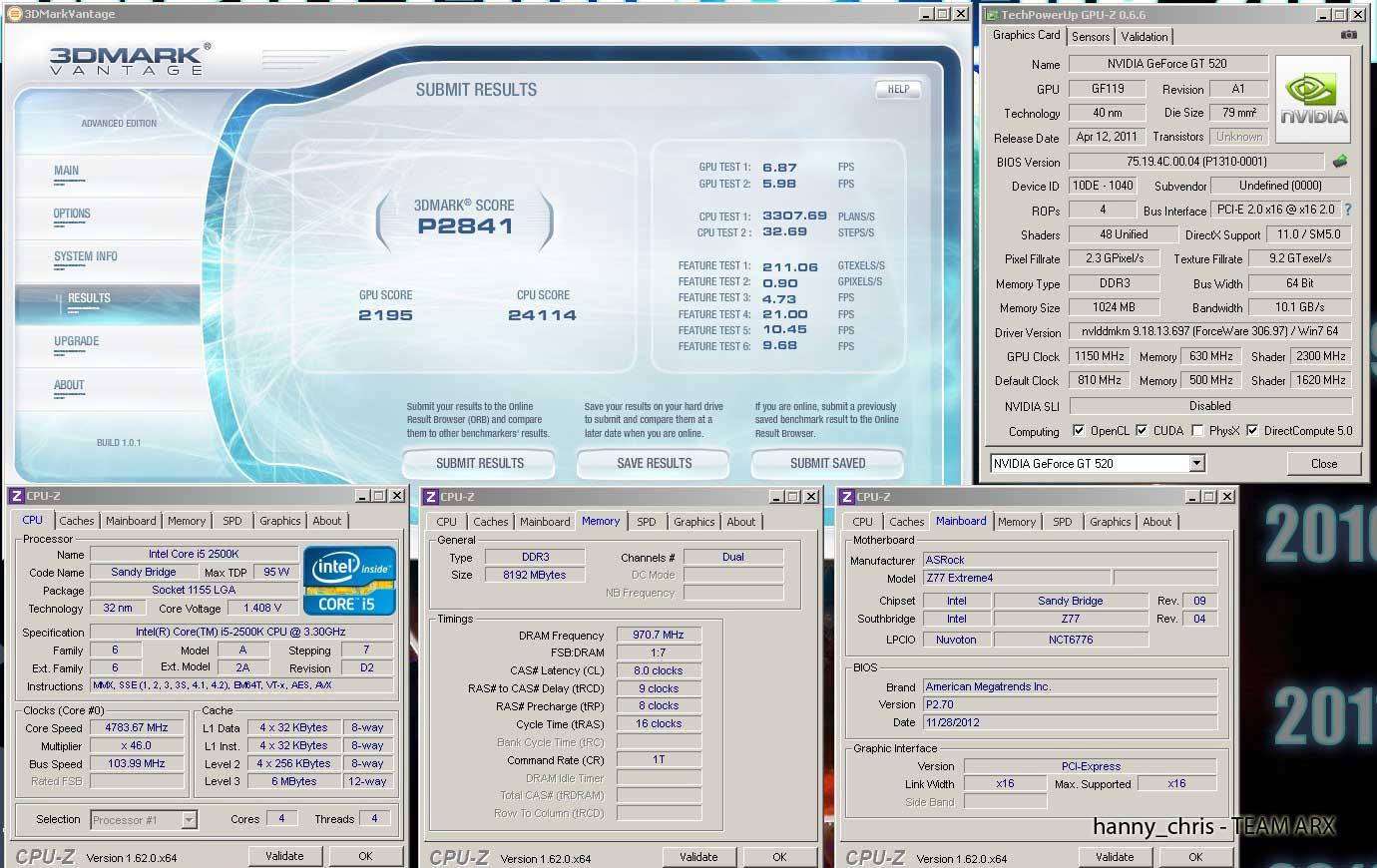Viewport: 1377px width, 868px height.
Task: Click the Intel Core i5 2500K name field
Action: pyautogui.click(x=194, y=554)
